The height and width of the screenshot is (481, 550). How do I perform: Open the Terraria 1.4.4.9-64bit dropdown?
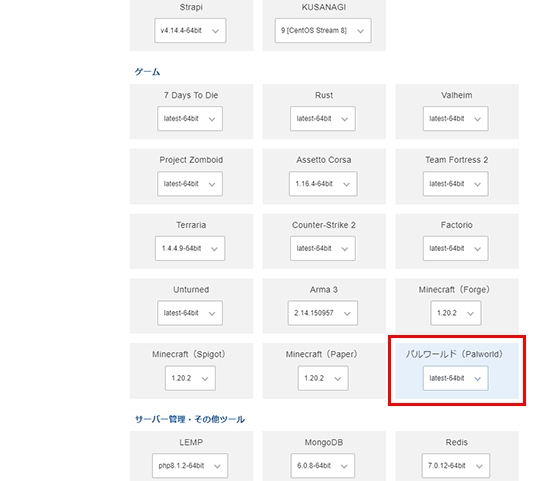coord(190,248)
